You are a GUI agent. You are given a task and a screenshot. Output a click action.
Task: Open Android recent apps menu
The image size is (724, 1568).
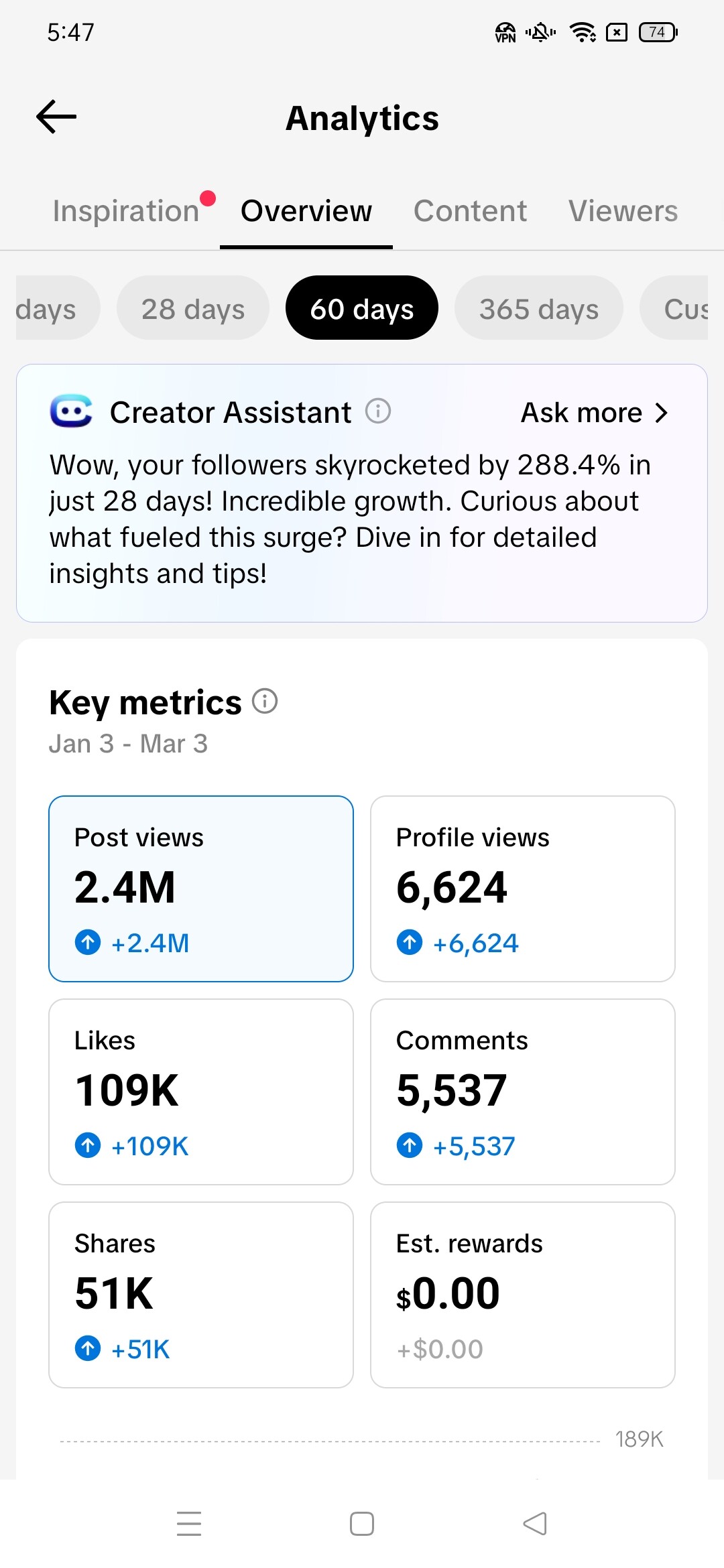[189, 1523]
